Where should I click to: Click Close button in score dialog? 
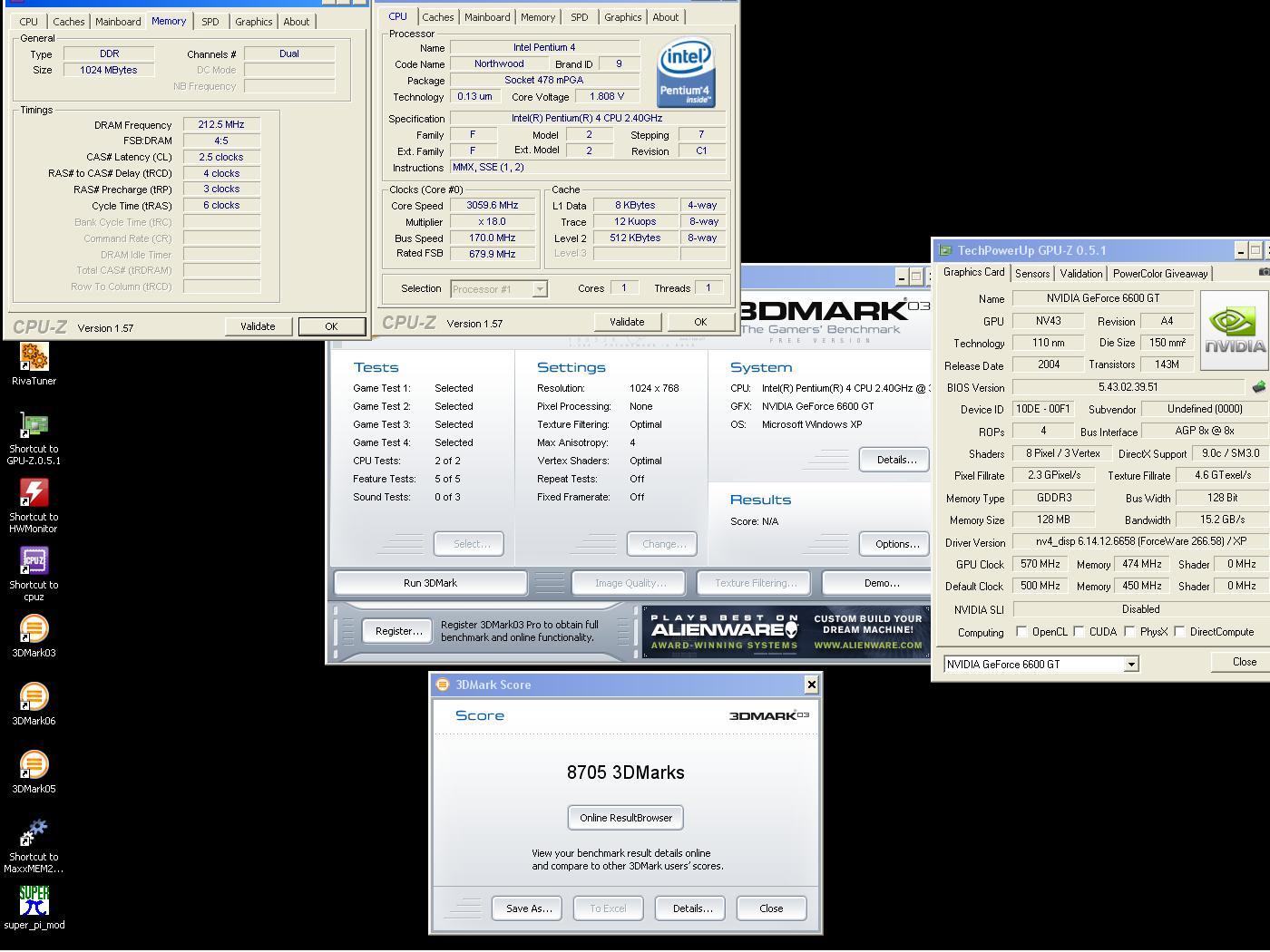tap(771, 908)
